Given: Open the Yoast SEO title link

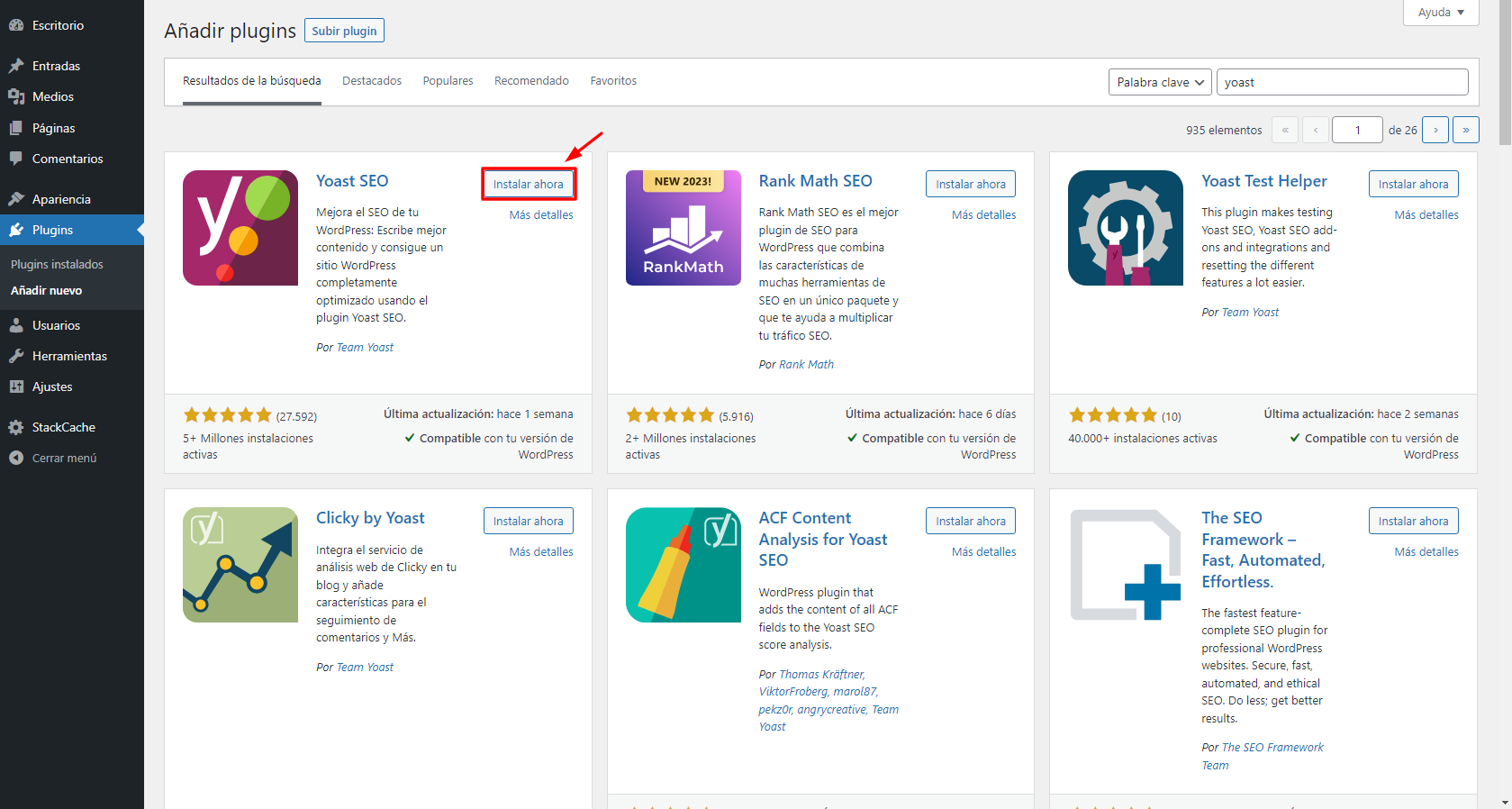Looking at the screenshot, I should 352,181.
